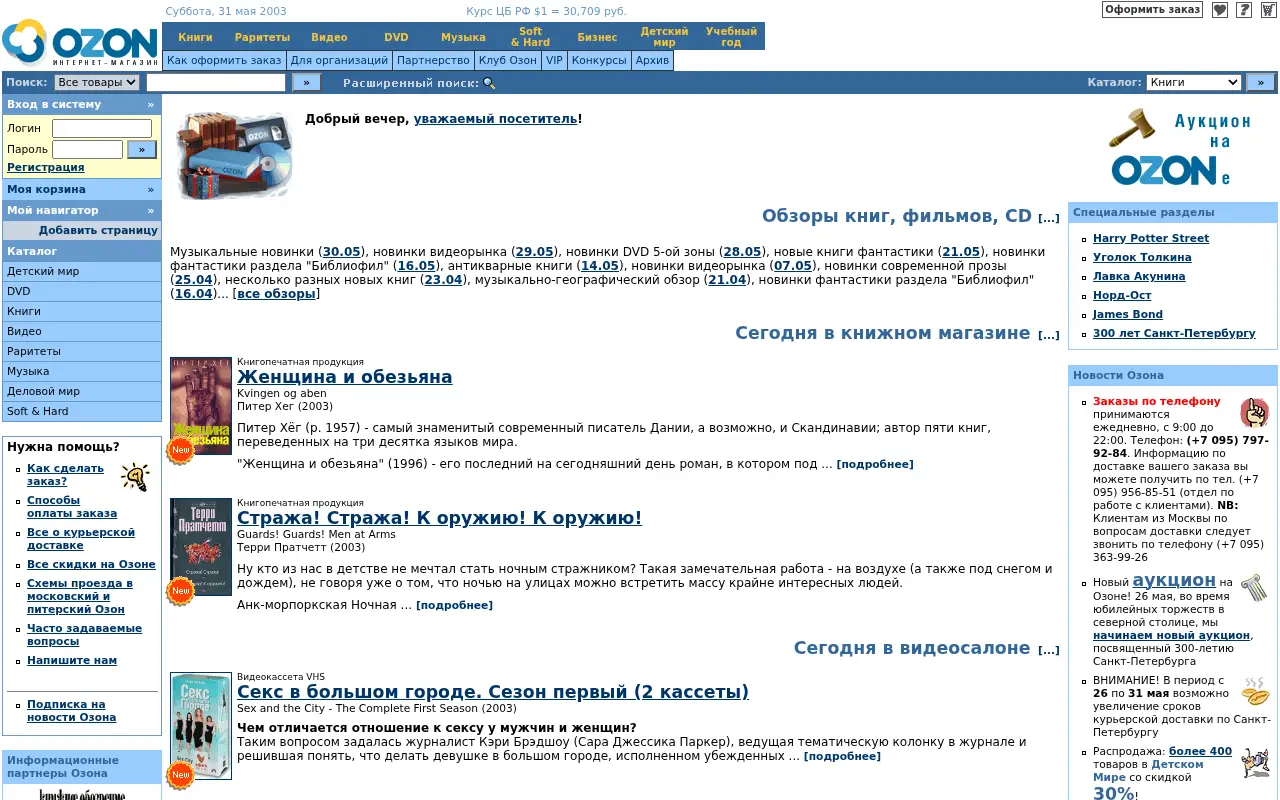This screenshot has height=800, width=1280.
Task: Click the lips icon beside the delivery notice
Action: (x=1255, y=692)
